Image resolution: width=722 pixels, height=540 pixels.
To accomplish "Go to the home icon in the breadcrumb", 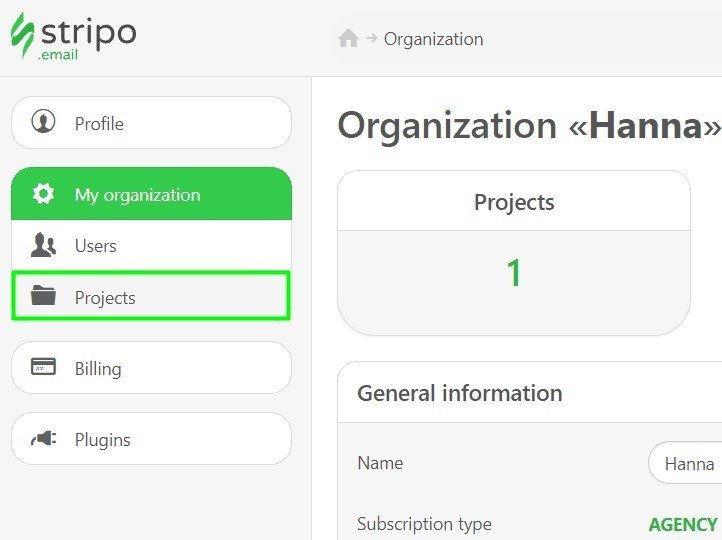I will point(349,38).
